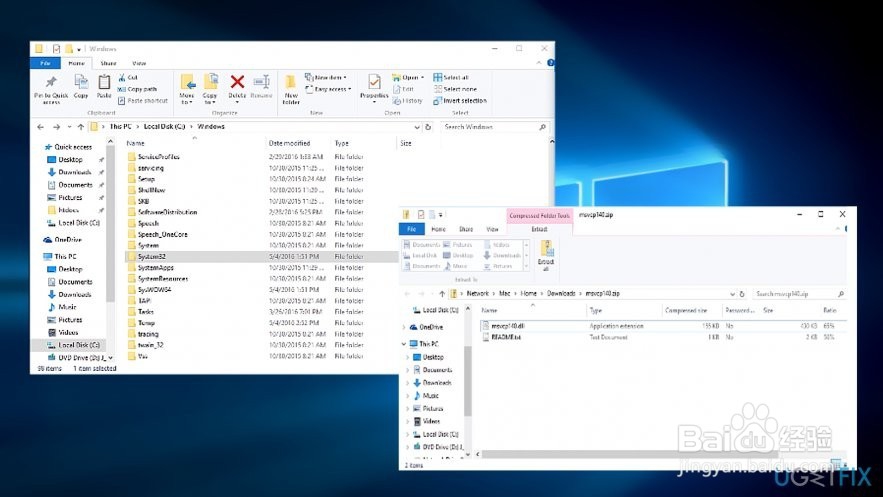The width and height of the screenshot is (883, 497).
Task: Click the Rename icon in the Organize group
Action: (x=261, y=87)
